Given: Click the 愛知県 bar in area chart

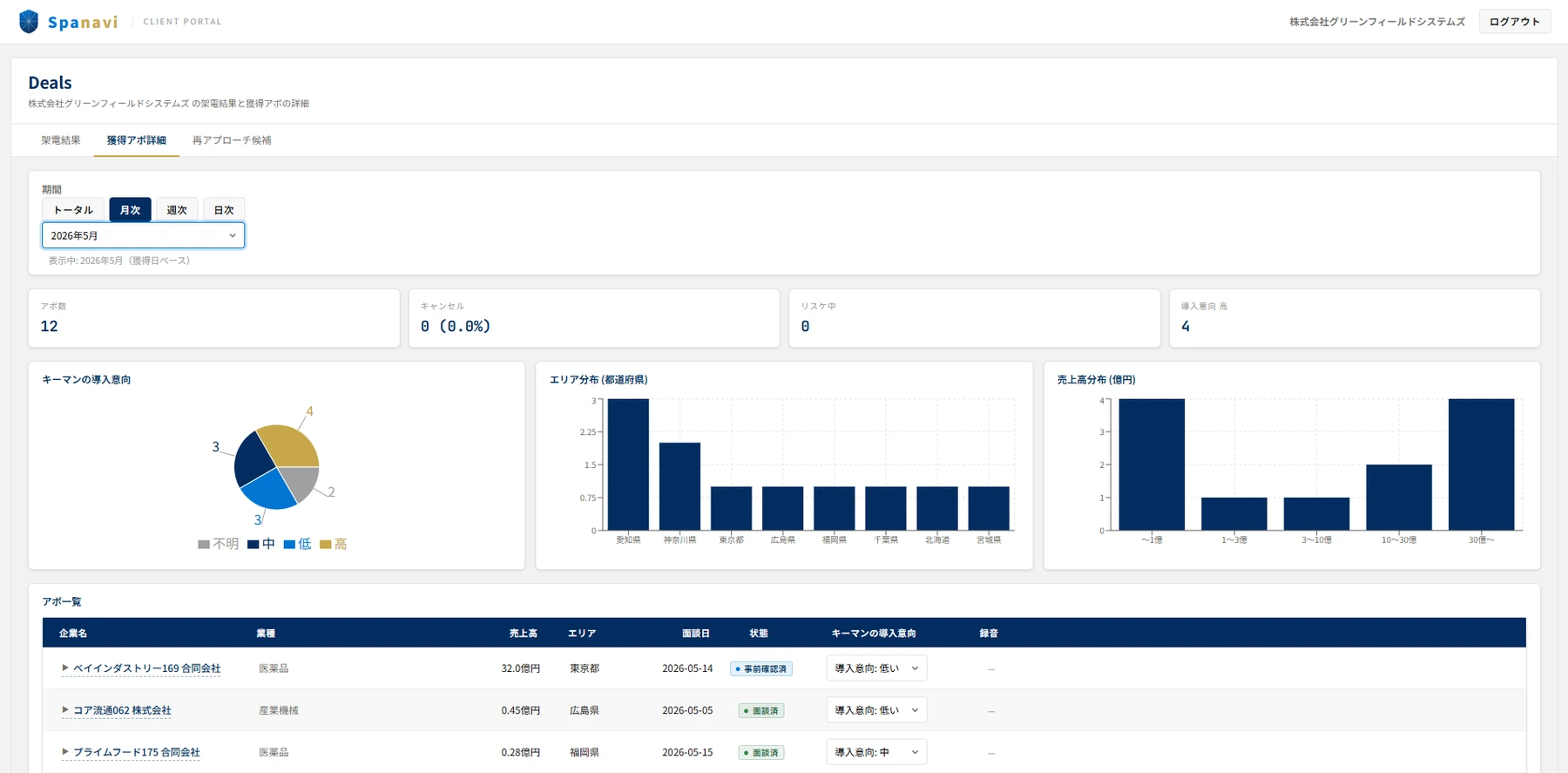Looking at the screenshot, I should click(x=628, y=464).
